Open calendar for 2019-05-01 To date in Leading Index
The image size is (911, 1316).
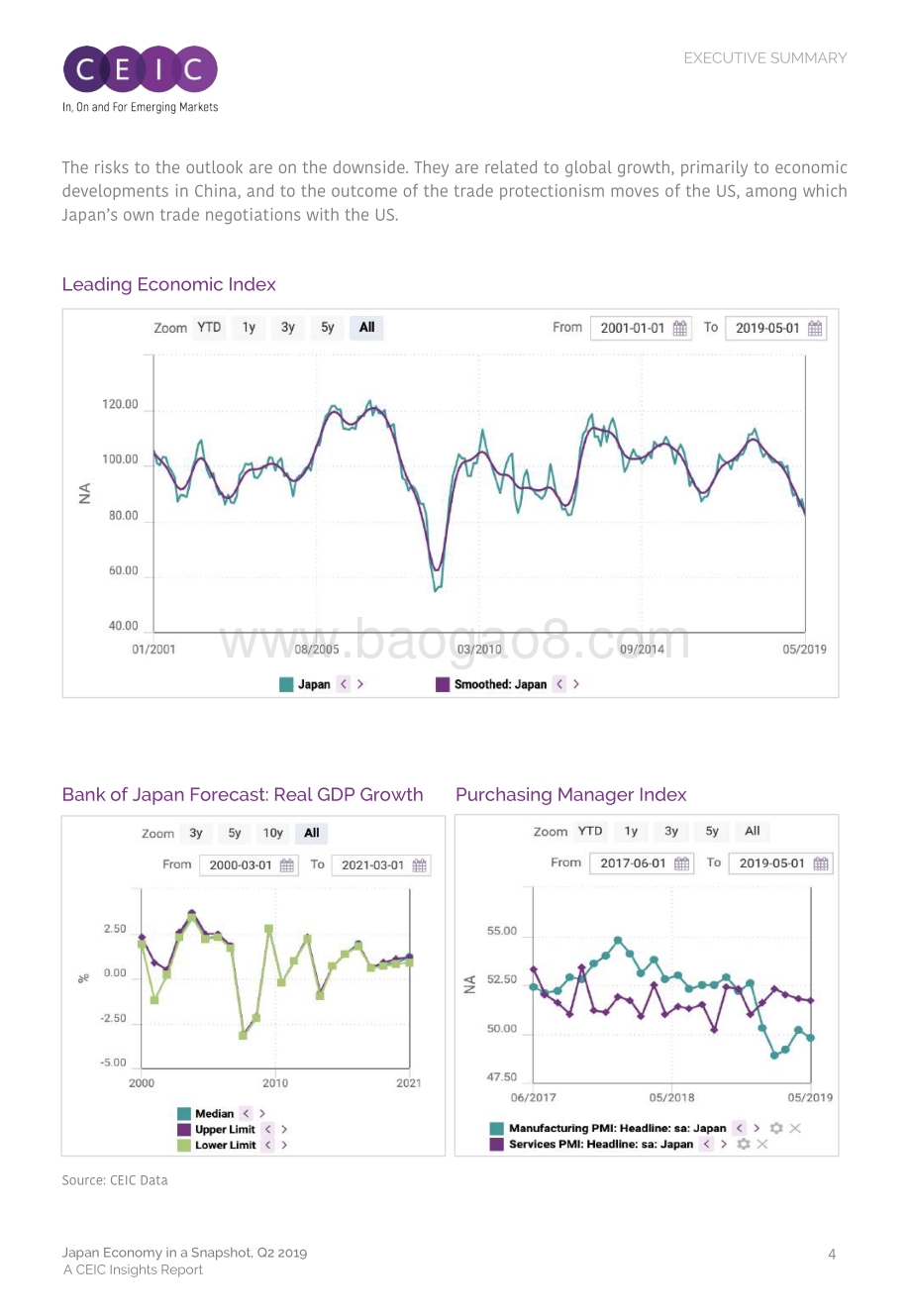815,329
